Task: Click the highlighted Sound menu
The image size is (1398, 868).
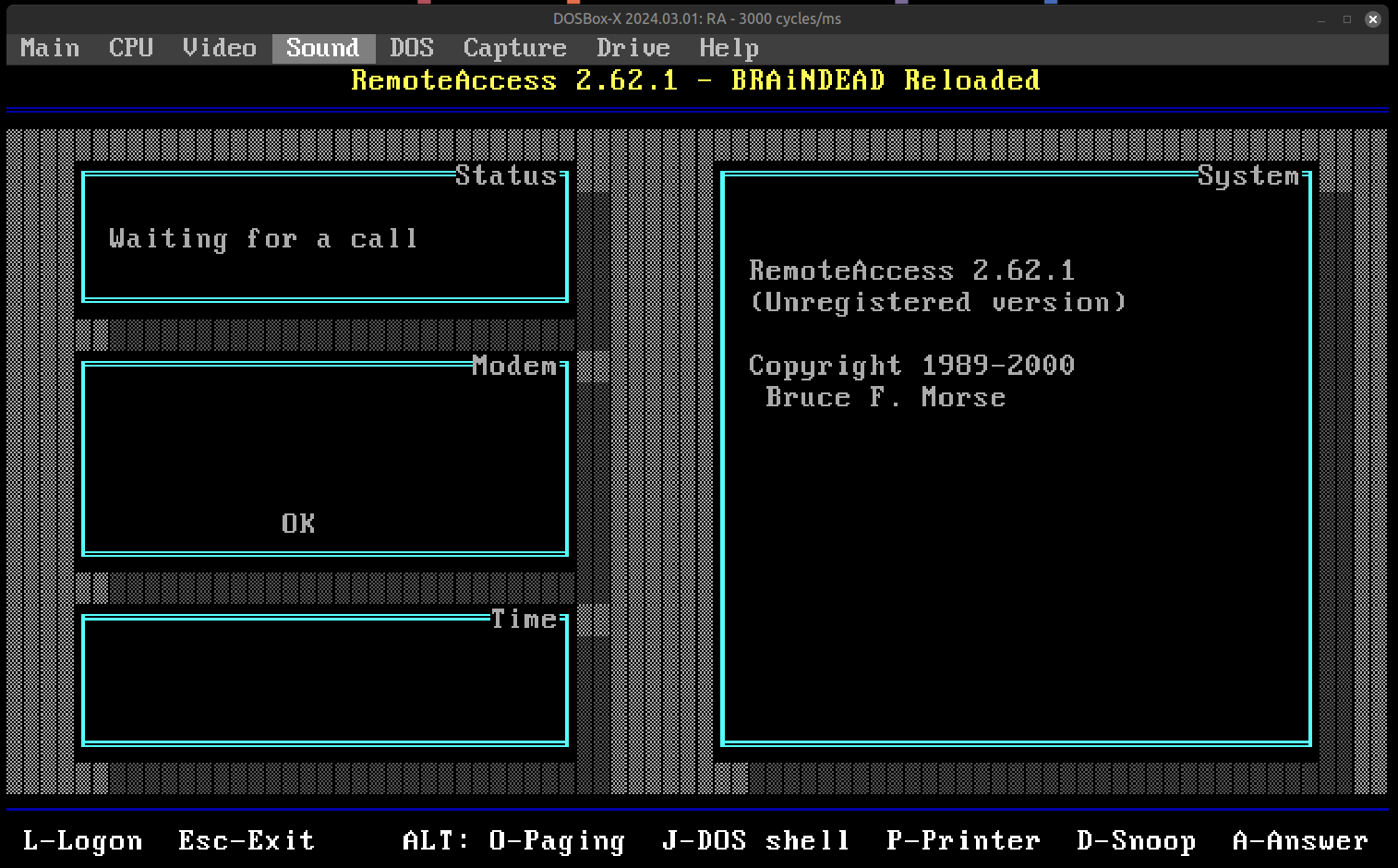Action: pyautogui.click(x=322, y=48)
